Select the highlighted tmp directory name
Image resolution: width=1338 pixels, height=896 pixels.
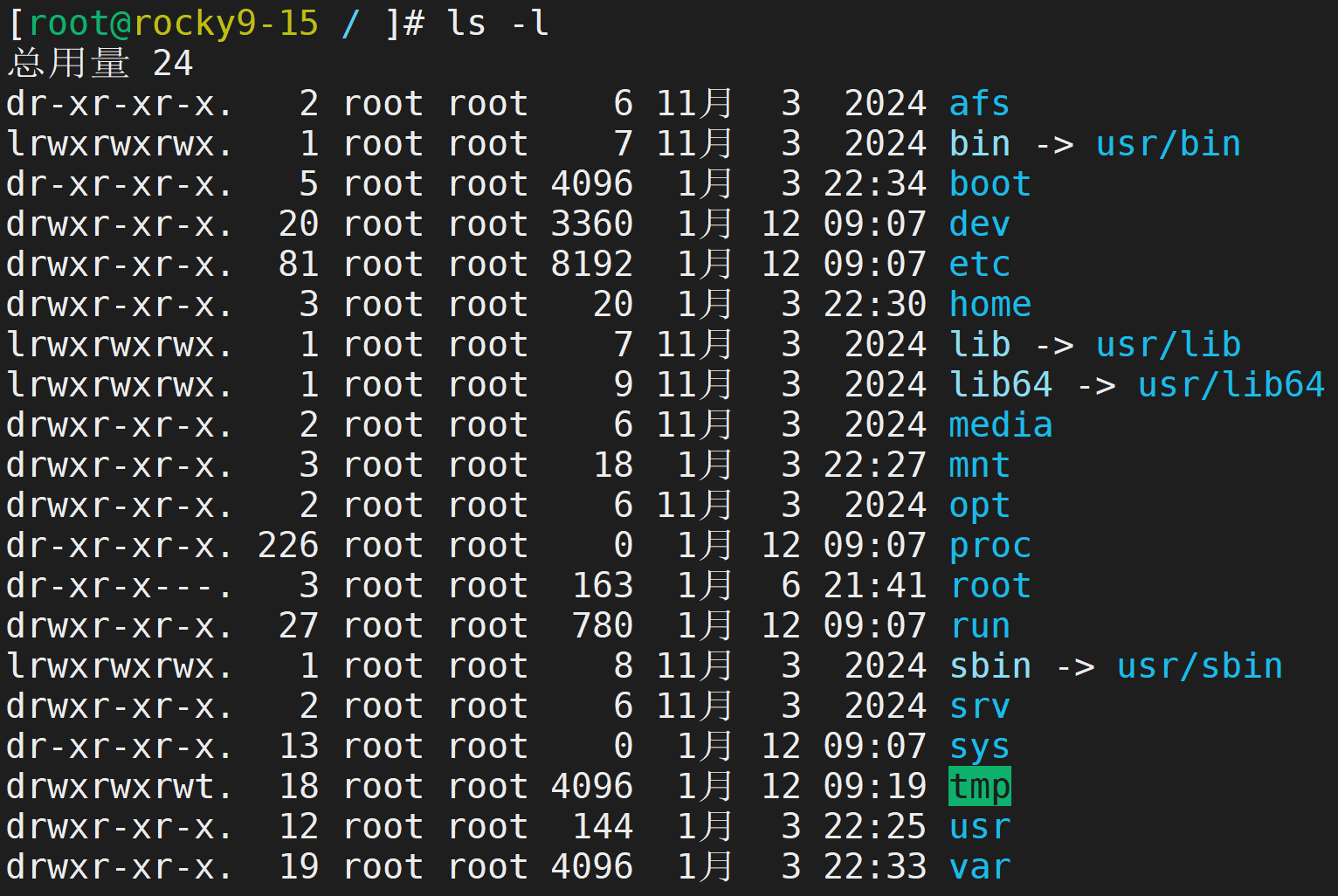click(x=978, y=786)
